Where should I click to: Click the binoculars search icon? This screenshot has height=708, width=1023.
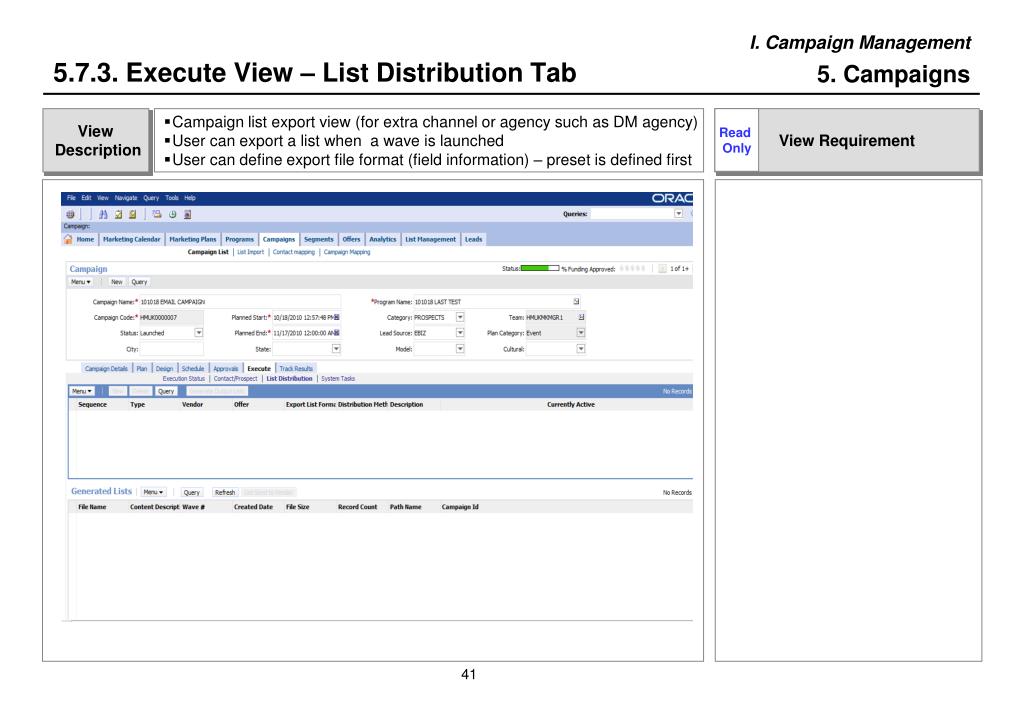(103, 214)
